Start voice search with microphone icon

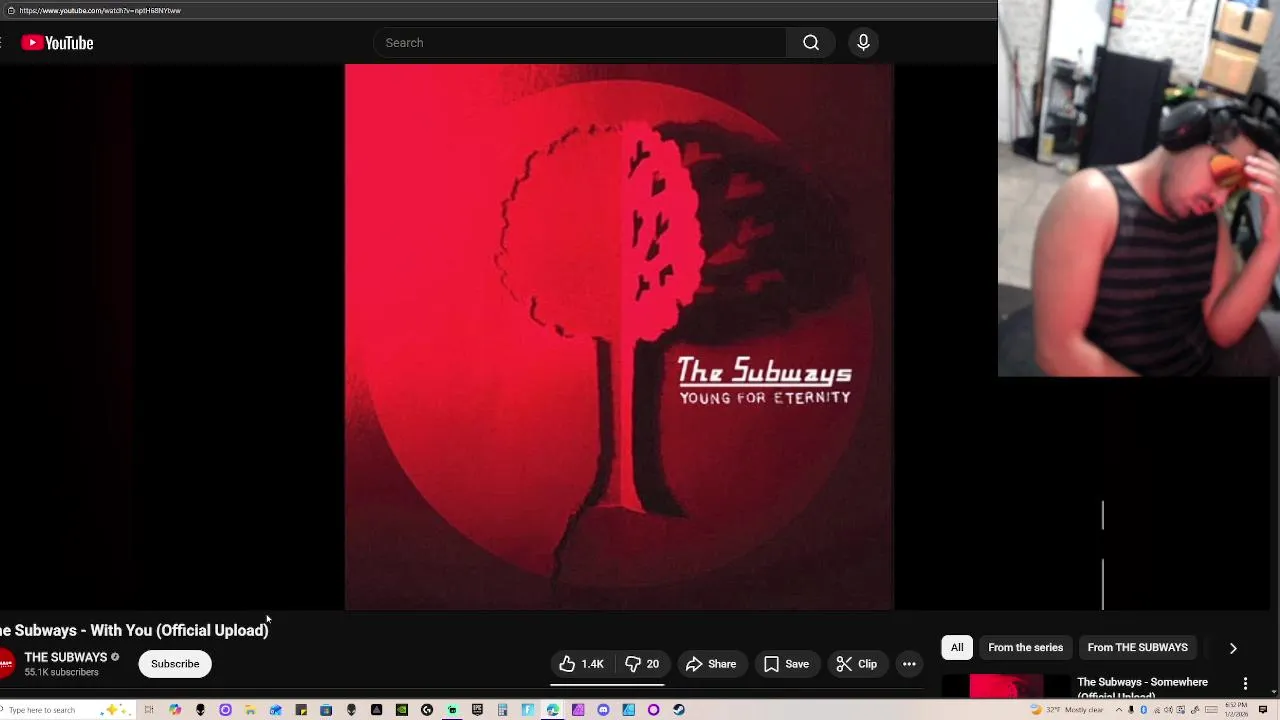(863, 43)
